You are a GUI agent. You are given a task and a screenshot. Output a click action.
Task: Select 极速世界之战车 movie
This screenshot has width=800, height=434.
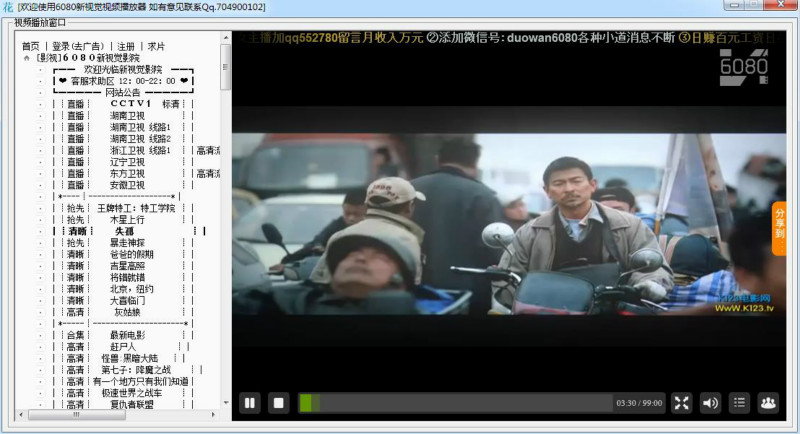pos(123,393)
